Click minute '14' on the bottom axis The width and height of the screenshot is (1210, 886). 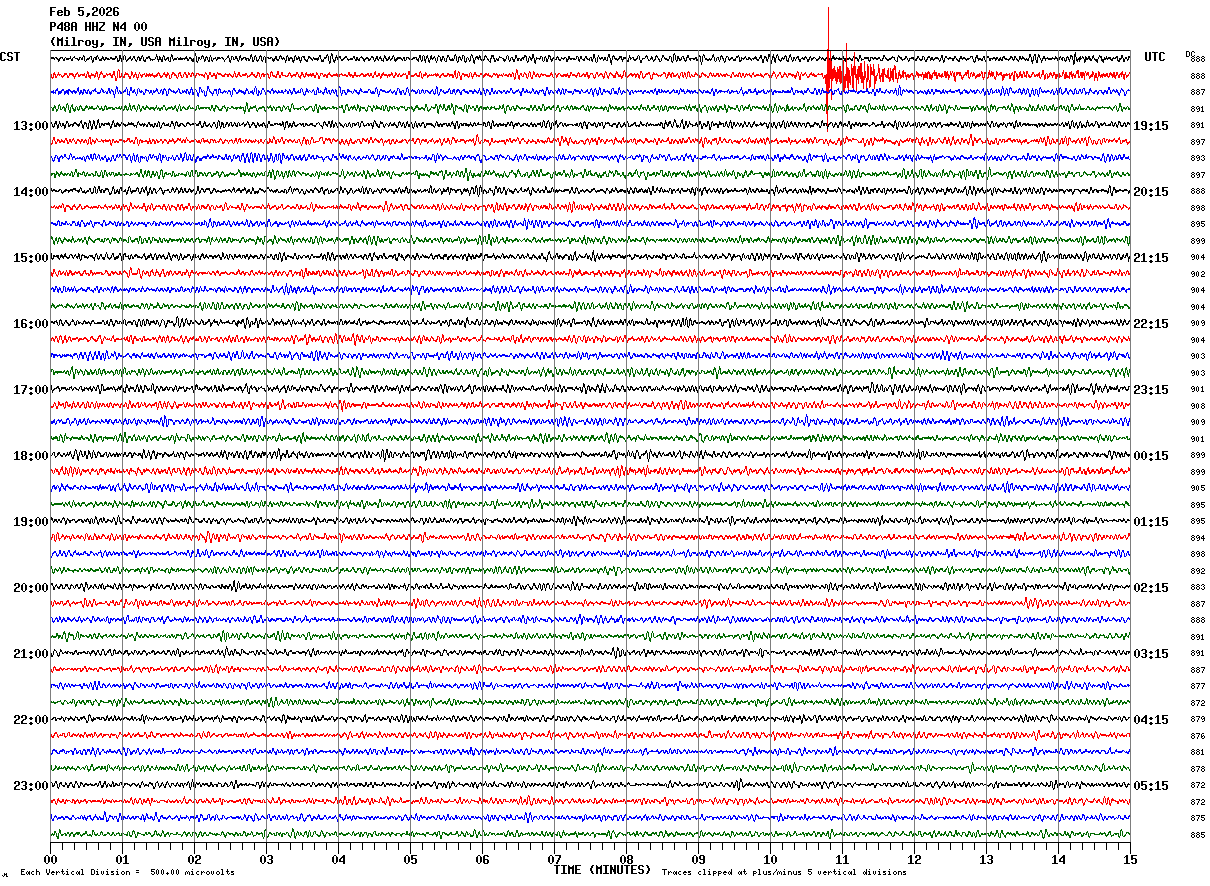tap(1058, 859)
